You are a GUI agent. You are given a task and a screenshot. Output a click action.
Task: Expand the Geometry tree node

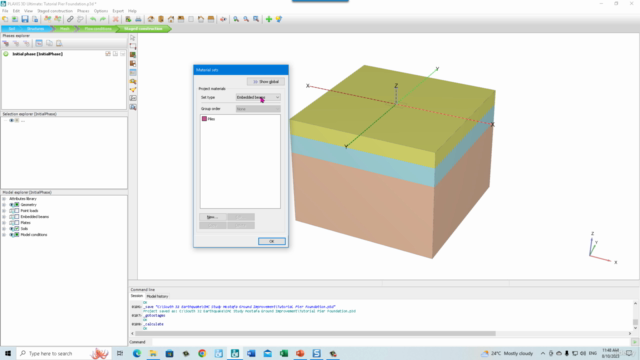tap(4, 204)
